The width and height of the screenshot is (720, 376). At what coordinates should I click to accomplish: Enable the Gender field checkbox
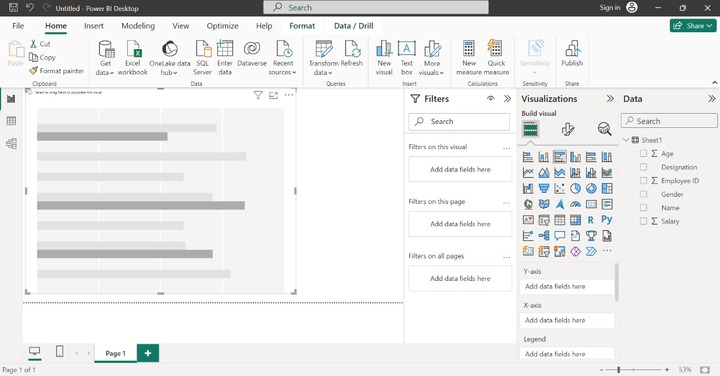pos(643,194)
